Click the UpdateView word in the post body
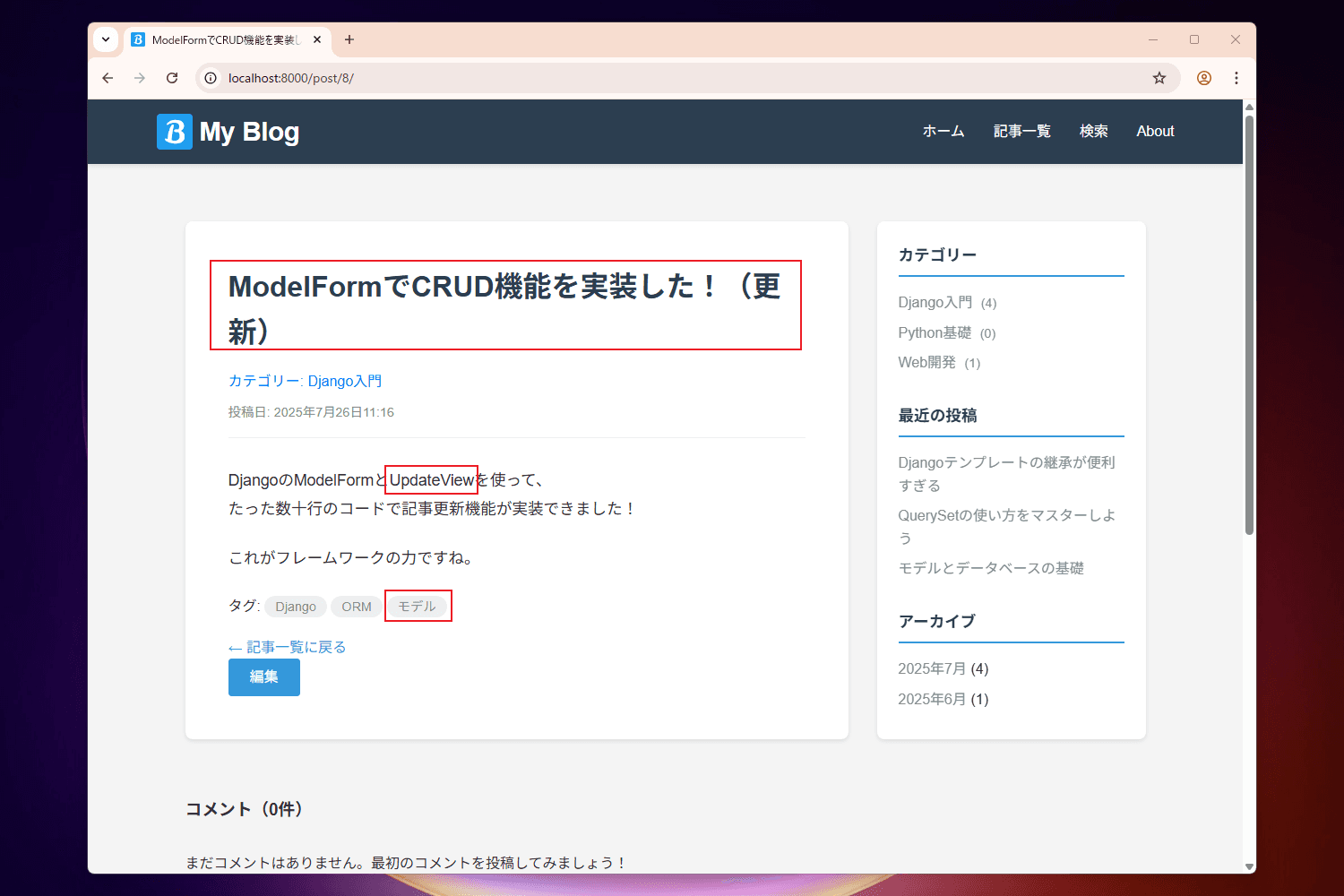Viewport: 1344px width, 896px height. [431, 480]
